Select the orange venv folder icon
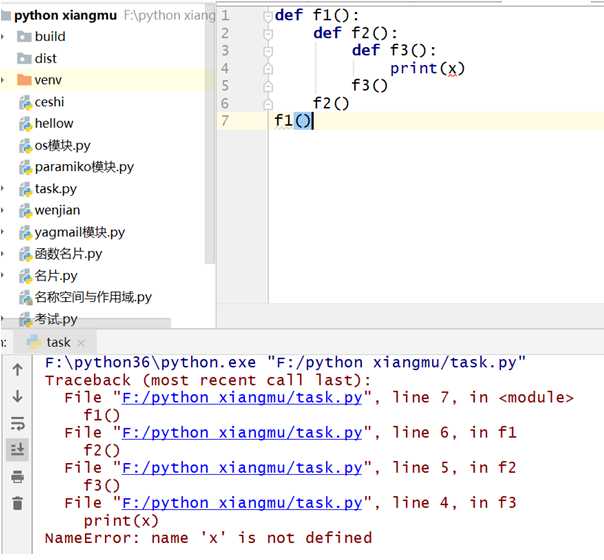The width and height of the screenshot is (604, 560). [24, 80]
